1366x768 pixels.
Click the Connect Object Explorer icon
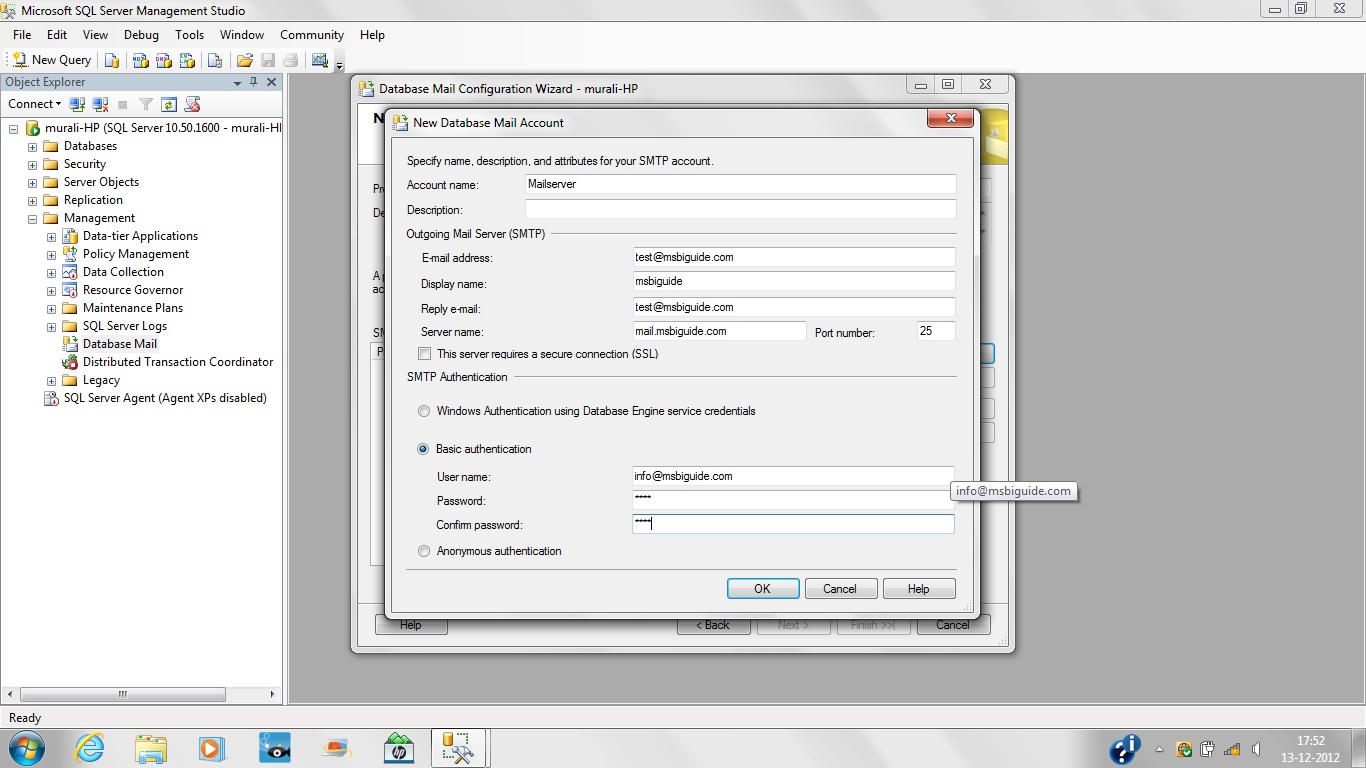[77, 103]
